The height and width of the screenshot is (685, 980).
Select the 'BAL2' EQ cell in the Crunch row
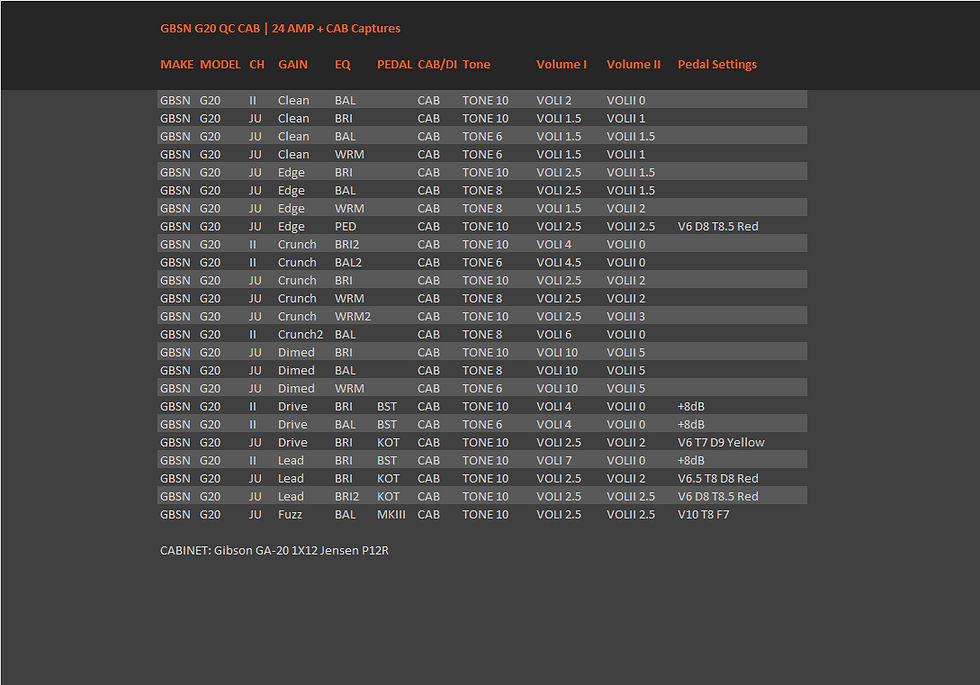(x=348, y=263)
